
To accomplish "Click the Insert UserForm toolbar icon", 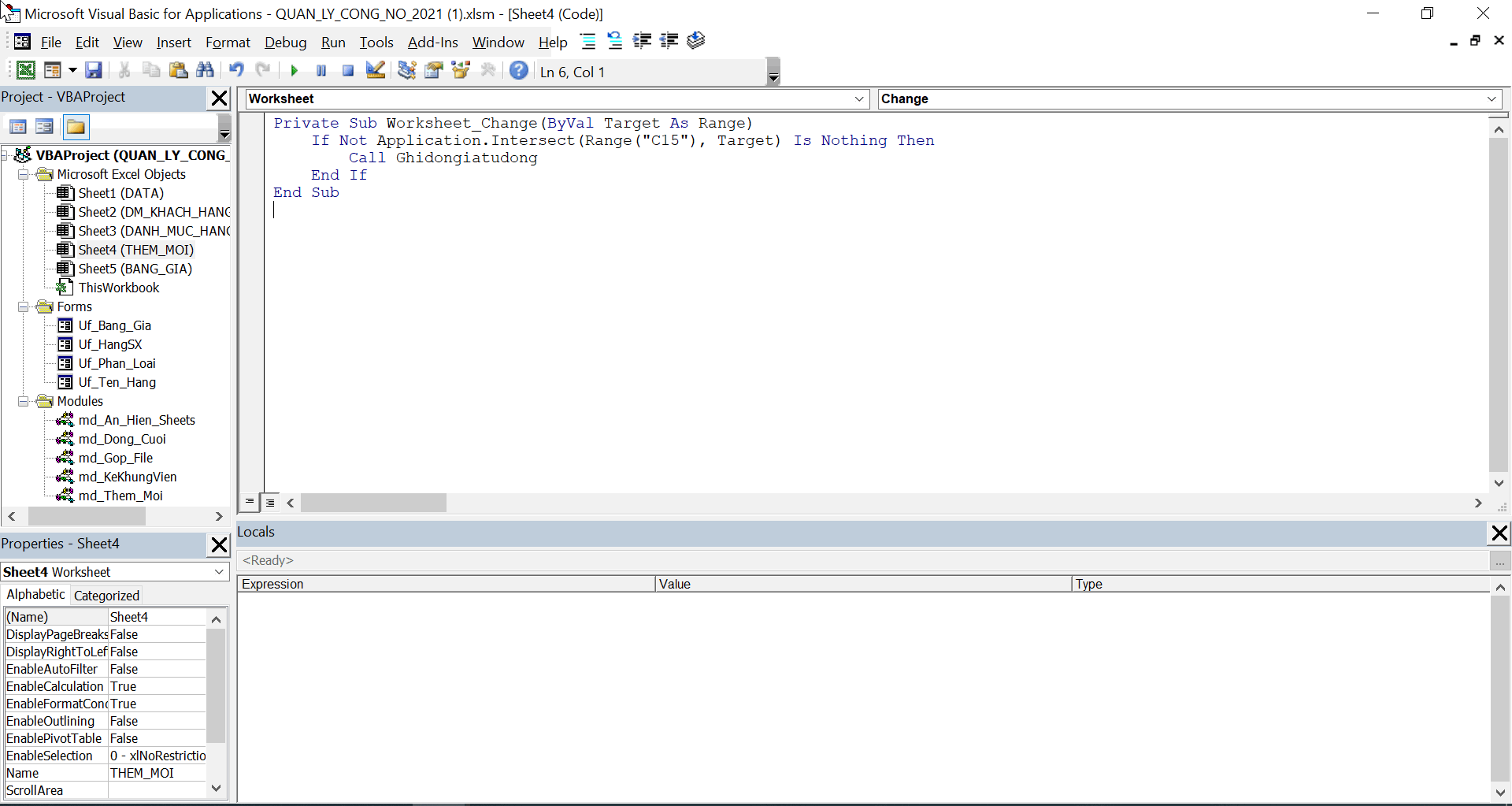I will coord(53,71).
